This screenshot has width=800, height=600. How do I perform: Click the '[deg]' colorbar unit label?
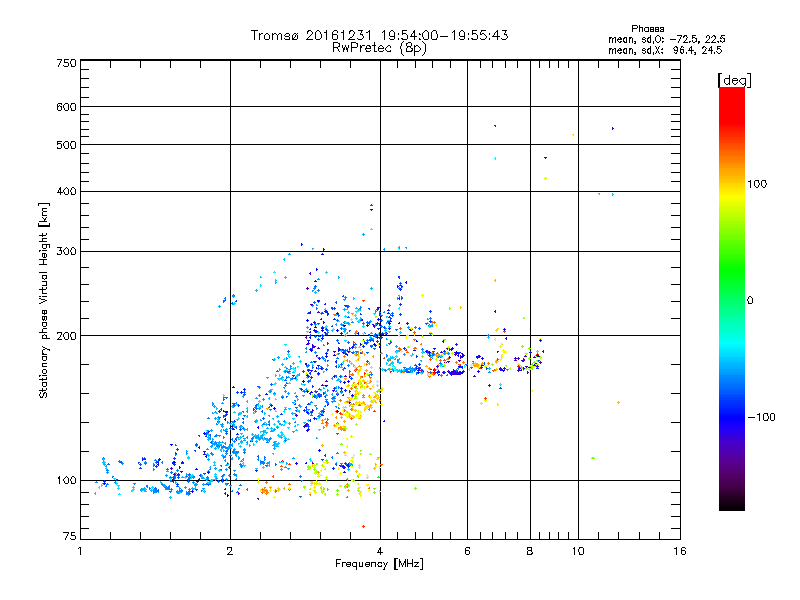point(734,80)
